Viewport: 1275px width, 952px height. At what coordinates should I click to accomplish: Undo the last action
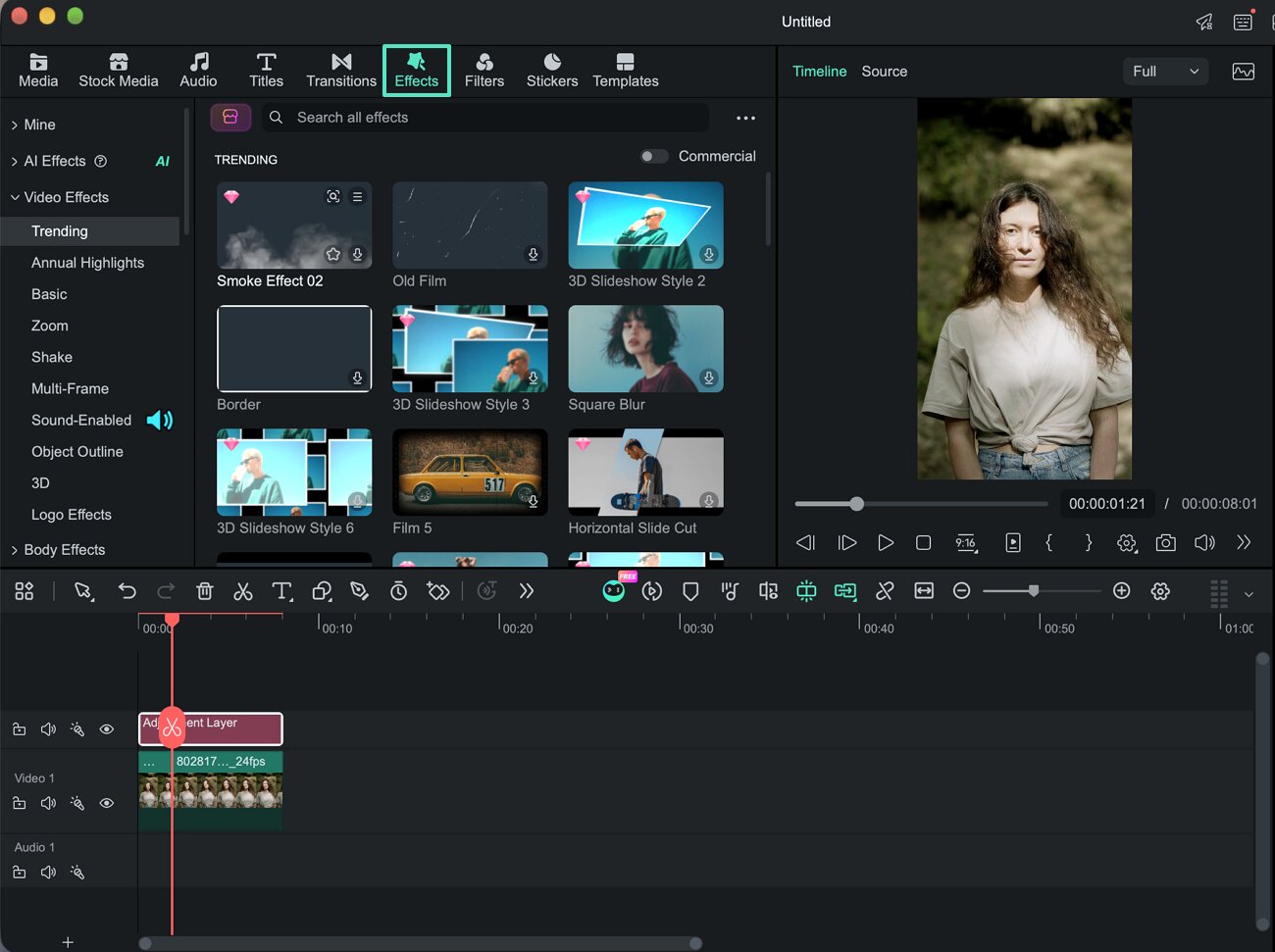[127, 591]
